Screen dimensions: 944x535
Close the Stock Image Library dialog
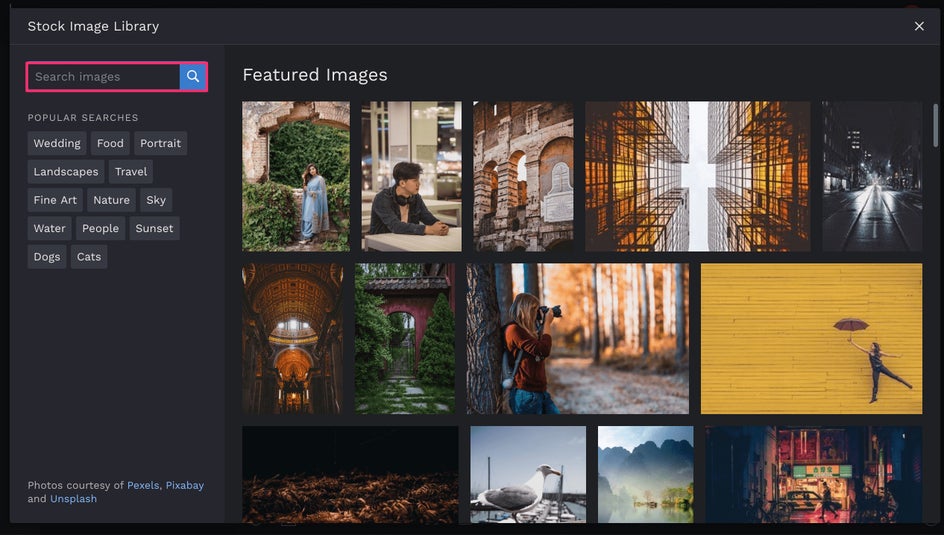coord(919,26)
